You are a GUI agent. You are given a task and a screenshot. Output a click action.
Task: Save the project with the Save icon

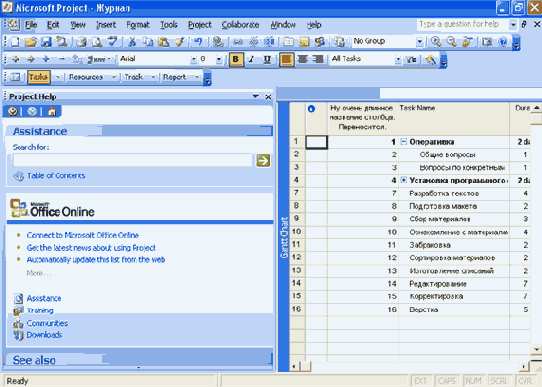pos(46,42)
